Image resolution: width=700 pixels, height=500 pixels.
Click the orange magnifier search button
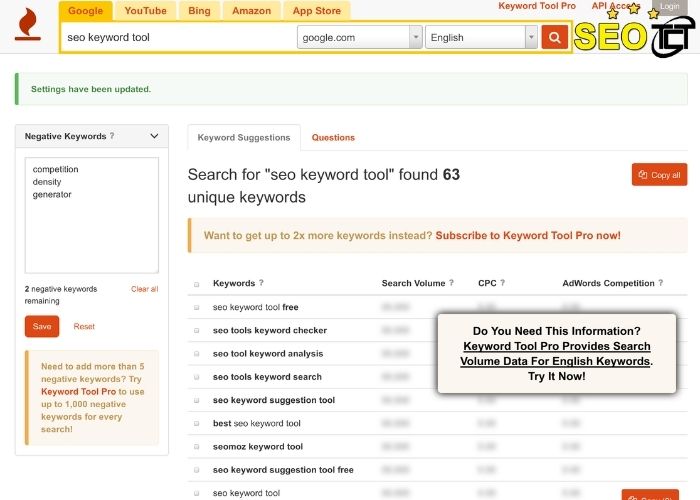pos(554,37)
